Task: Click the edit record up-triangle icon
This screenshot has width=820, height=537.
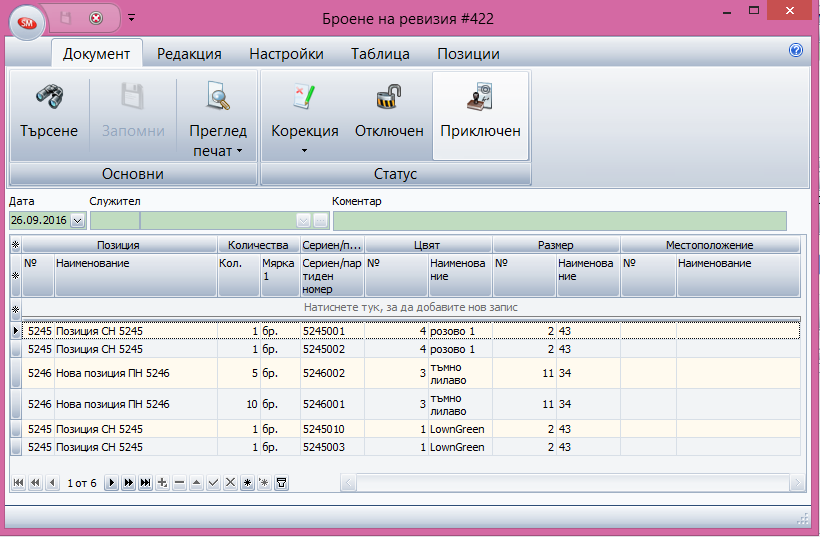Action: click(196, 483)
